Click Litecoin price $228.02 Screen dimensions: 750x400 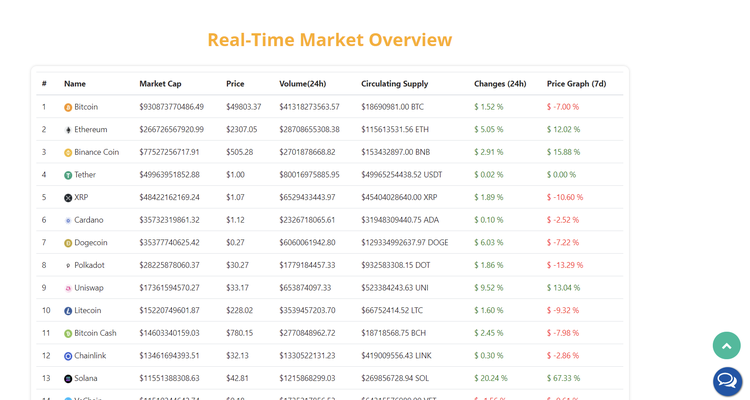tap(240, 311)
